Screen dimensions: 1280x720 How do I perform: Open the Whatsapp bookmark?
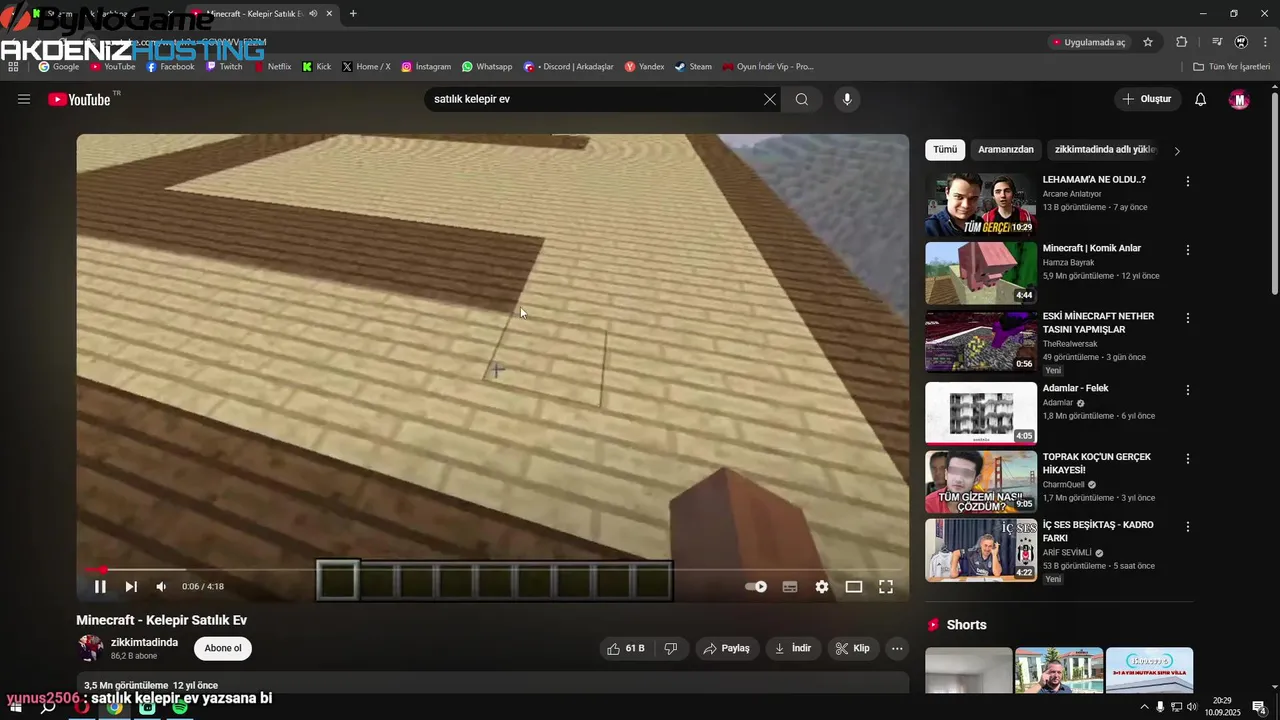(x=487, y=67)
